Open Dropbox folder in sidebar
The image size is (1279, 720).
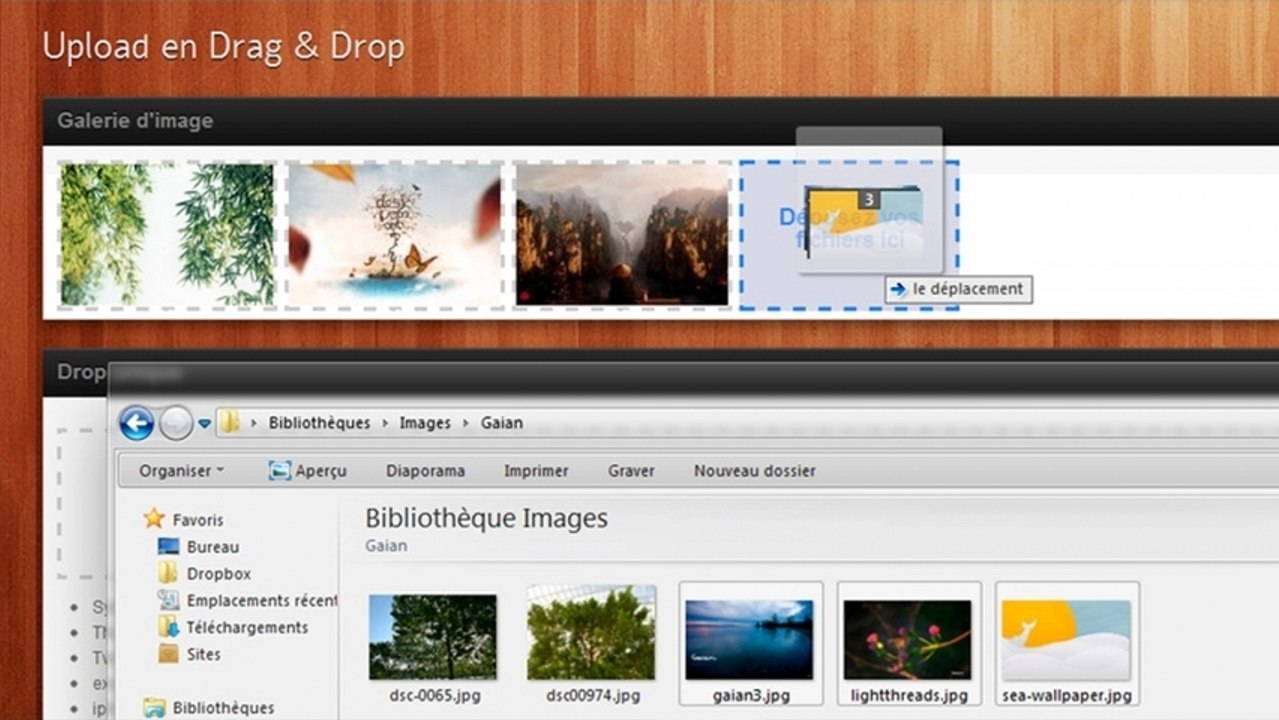coord(219,574)
